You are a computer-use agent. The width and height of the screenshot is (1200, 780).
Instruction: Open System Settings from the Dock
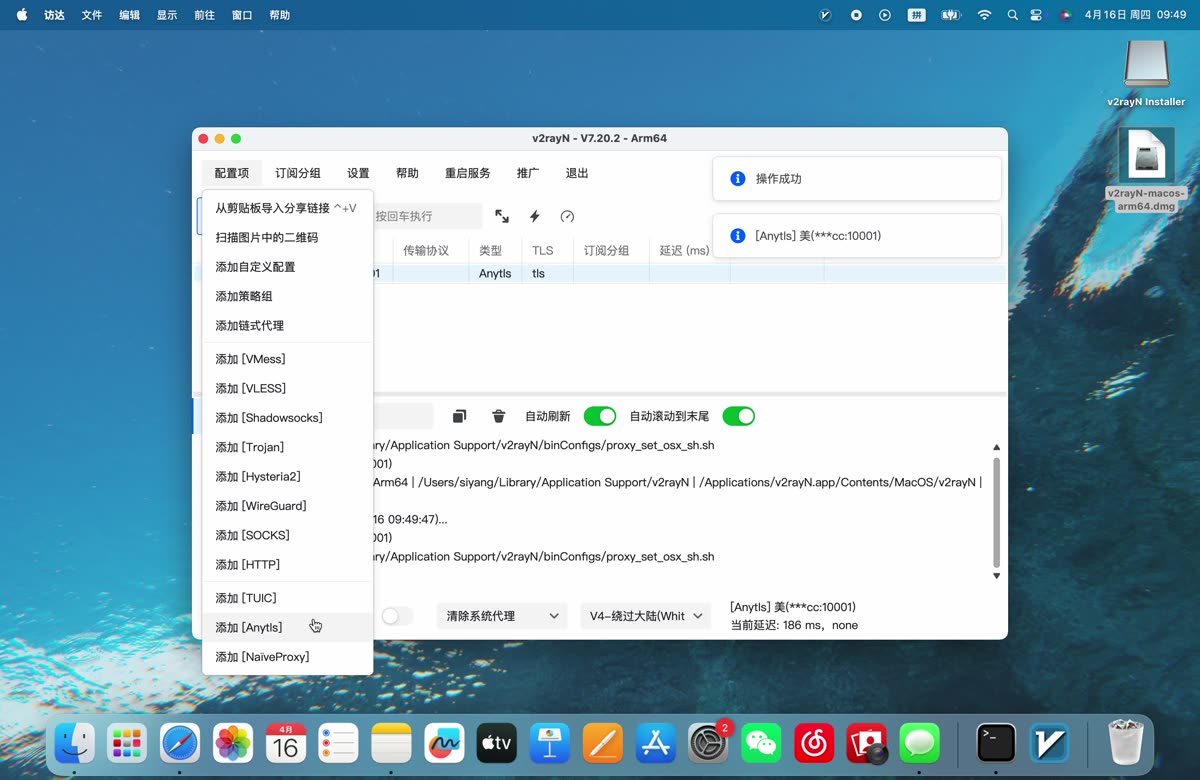tap(708, 743)
